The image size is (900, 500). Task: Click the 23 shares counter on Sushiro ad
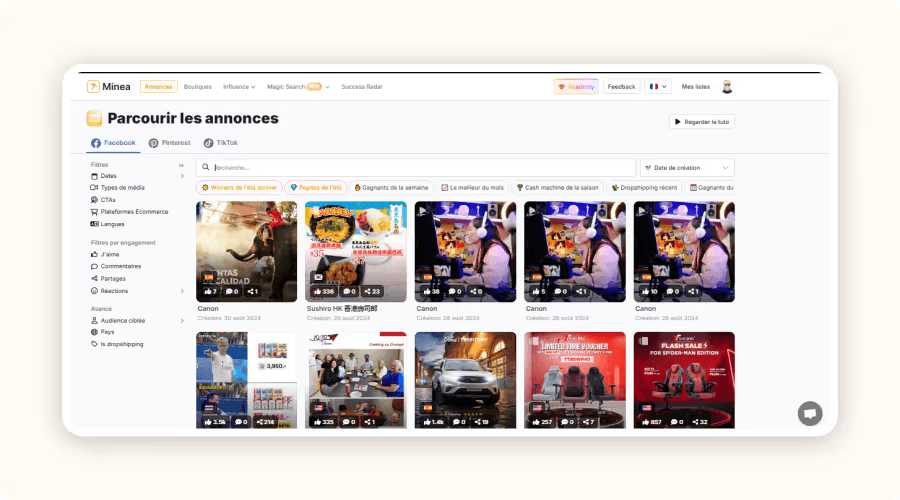372,292
